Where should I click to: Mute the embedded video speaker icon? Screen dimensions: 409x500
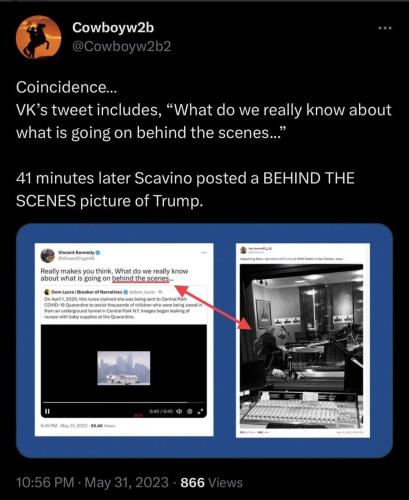tap(179, 411)
